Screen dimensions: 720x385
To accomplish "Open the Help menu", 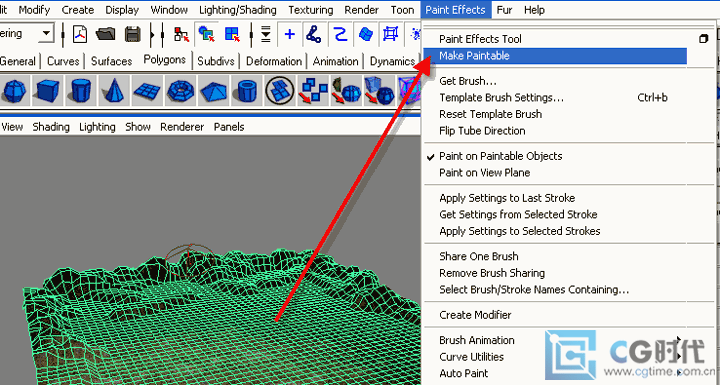I will pos(534,10).
